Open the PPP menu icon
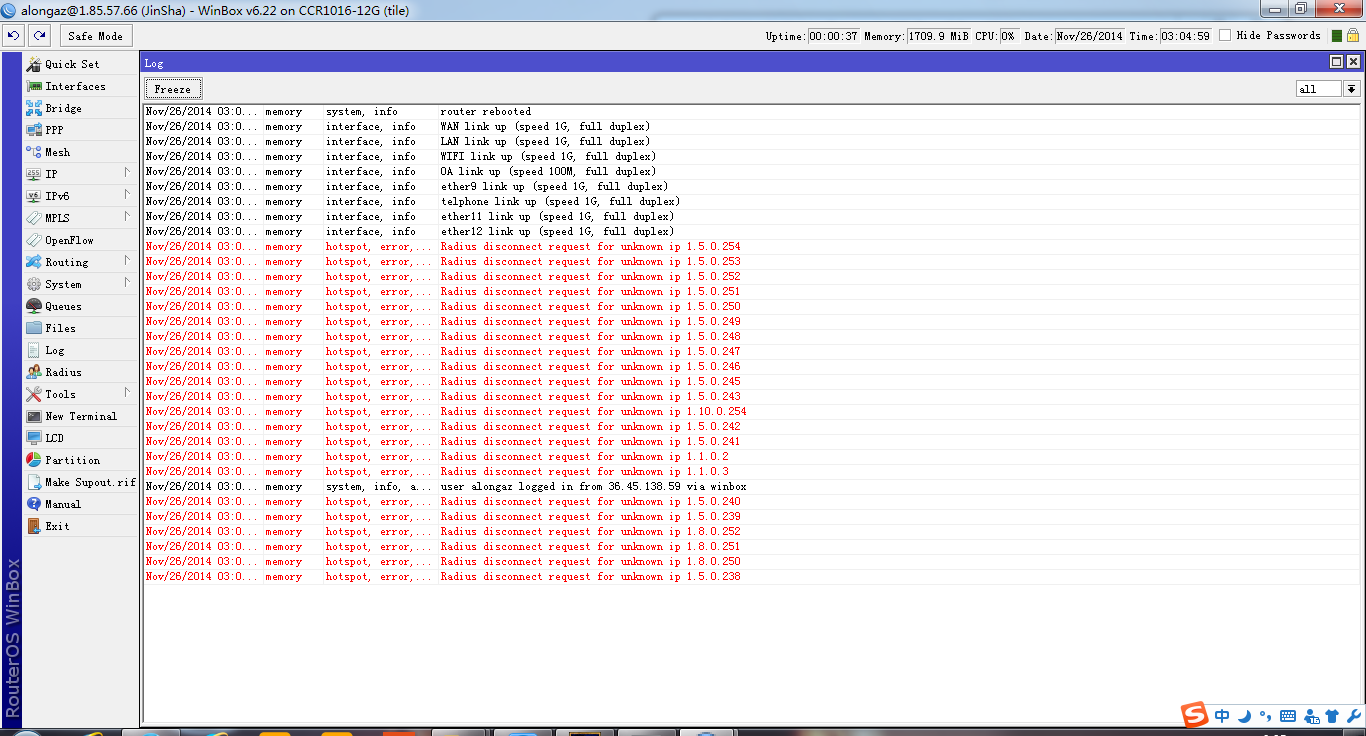This screenshot has height=736, width=1366. pyautogui.click(x=34, y=130)
